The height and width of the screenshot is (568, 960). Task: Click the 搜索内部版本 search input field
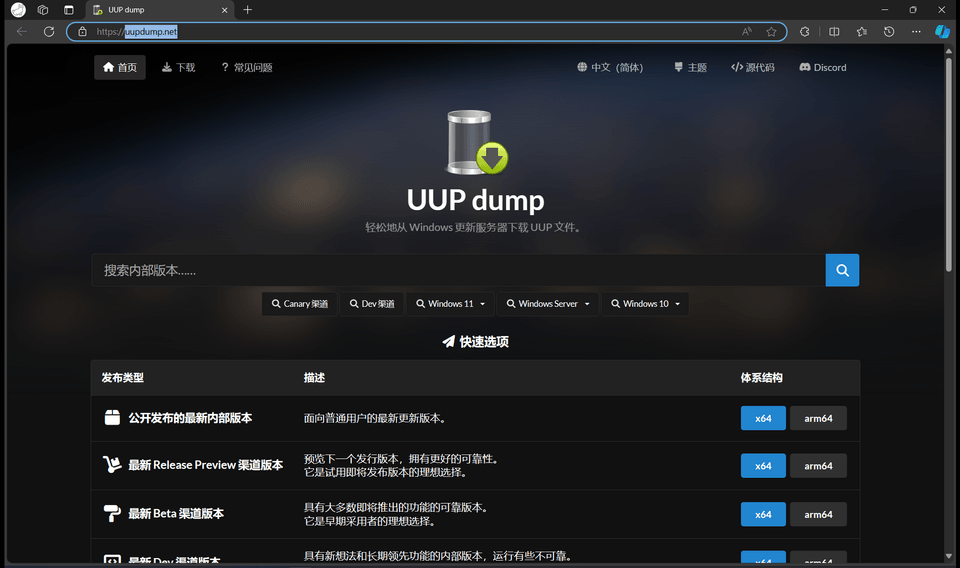(x=458, y=270)
